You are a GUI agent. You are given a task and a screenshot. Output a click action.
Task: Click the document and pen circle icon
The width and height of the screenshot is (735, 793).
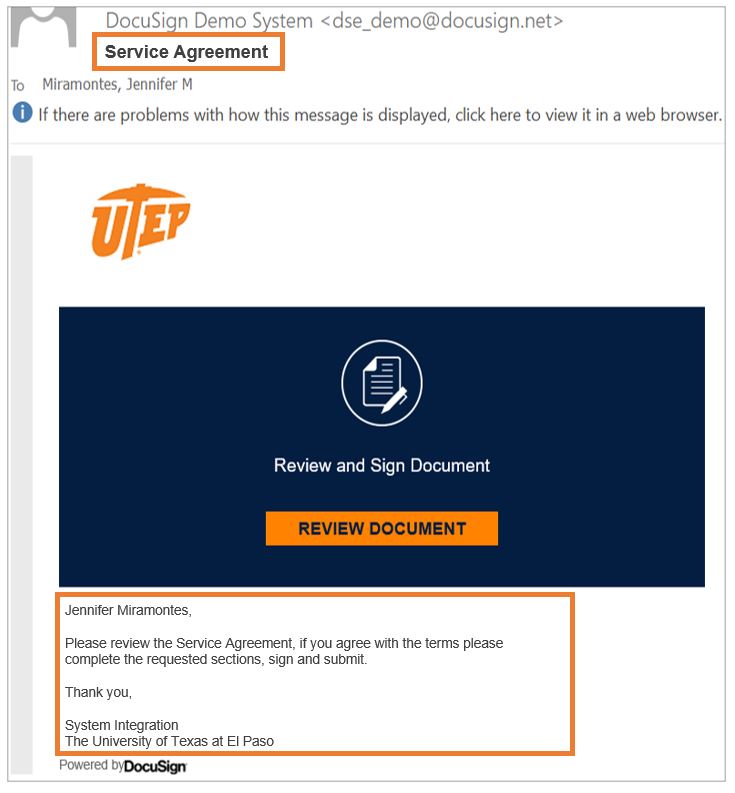pyautogui.click(x=382, y=383)
